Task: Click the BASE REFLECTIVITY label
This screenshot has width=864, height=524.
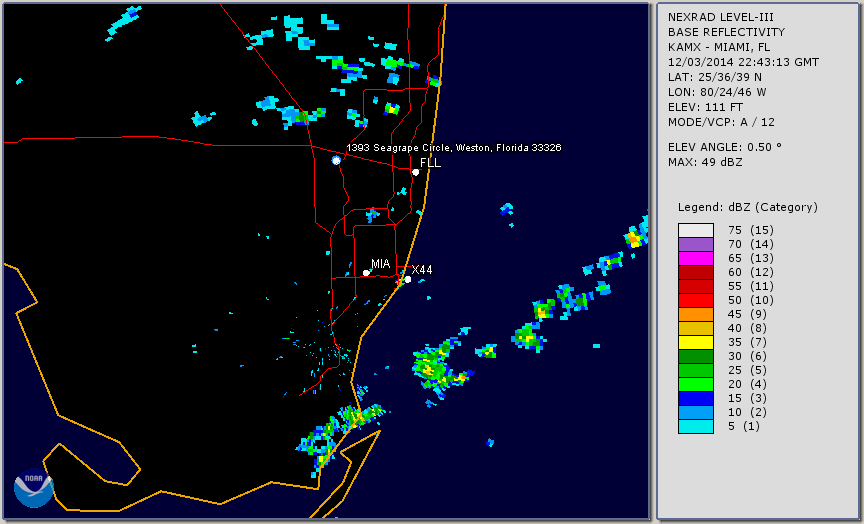Action: 726,32
